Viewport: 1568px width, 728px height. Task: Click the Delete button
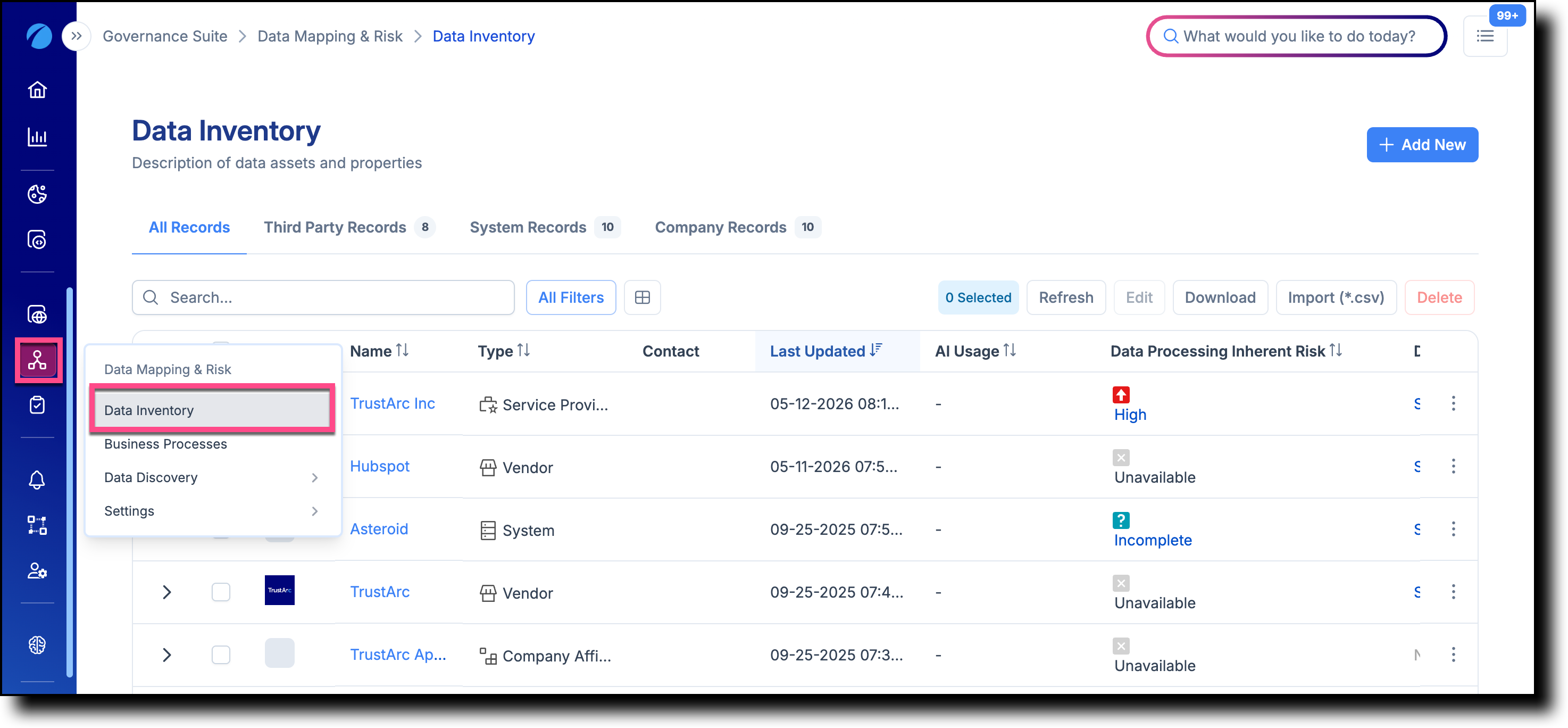1439,297
